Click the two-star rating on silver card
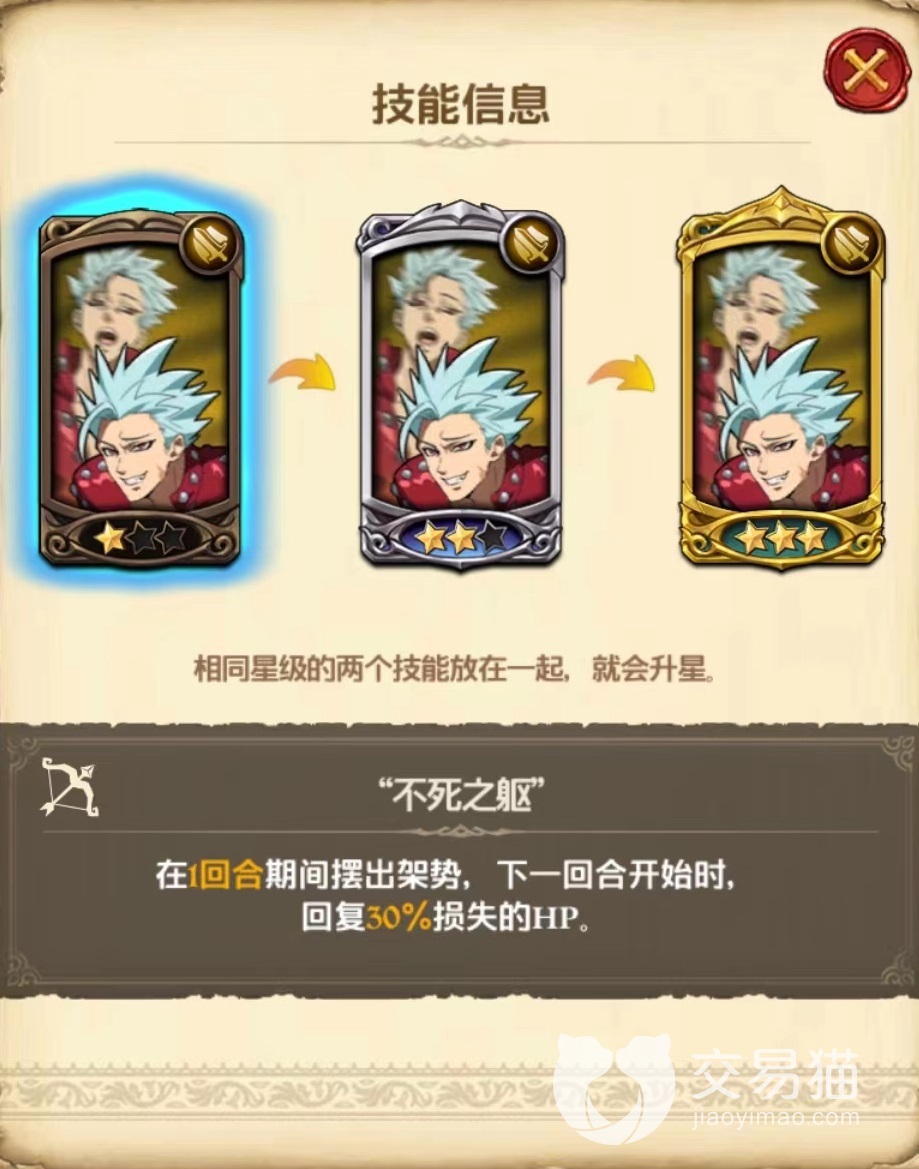This screenshot has height=1169, width=919. point(460,537)
